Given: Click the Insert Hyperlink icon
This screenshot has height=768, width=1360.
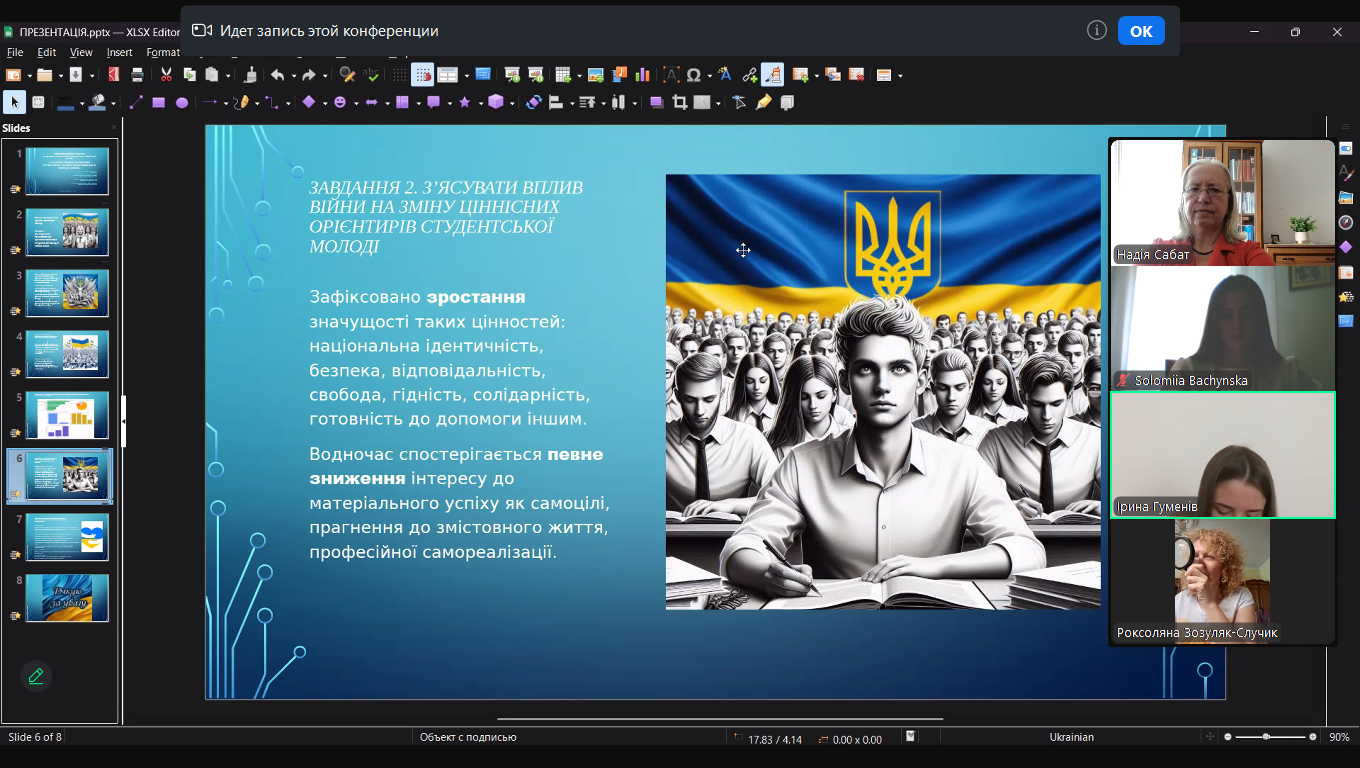Looking at the screenshot, I should pos(749,75).
